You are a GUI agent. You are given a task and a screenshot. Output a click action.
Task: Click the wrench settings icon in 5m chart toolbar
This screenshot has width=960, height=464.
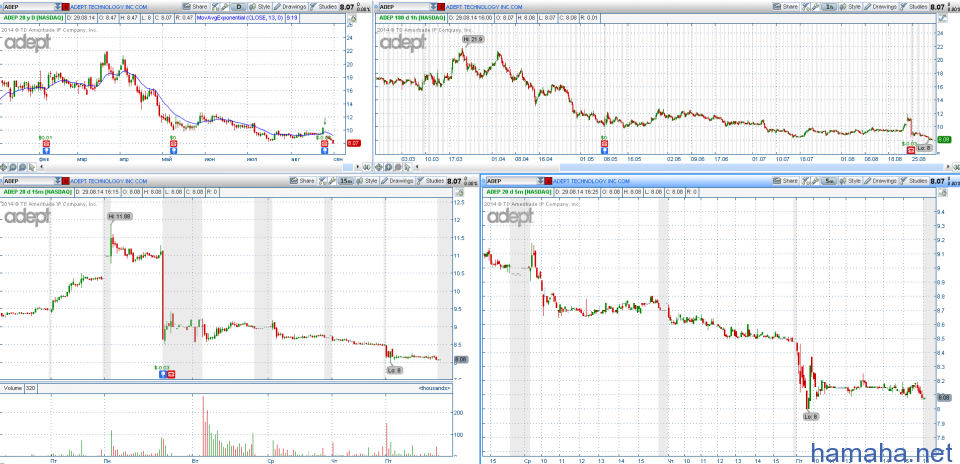point(816,181)
